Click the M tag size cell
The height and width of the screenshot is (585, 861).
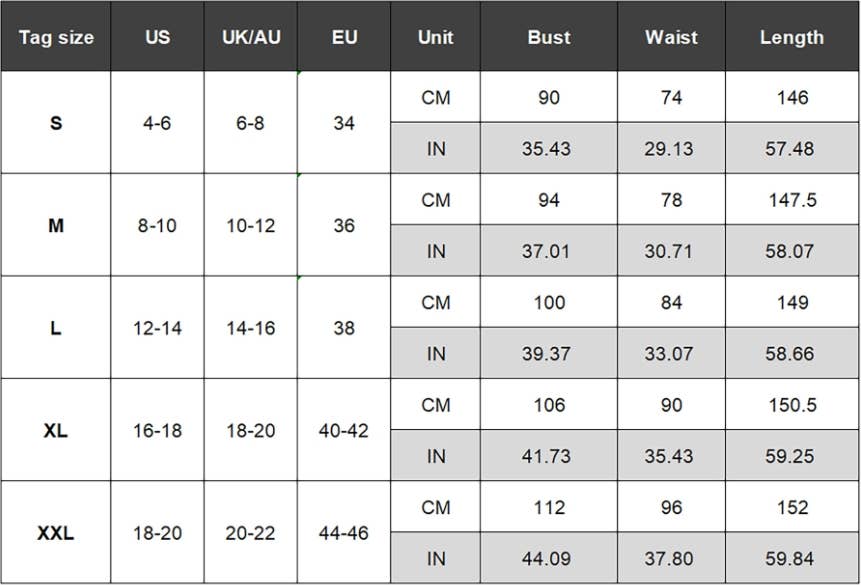(56, 226)
